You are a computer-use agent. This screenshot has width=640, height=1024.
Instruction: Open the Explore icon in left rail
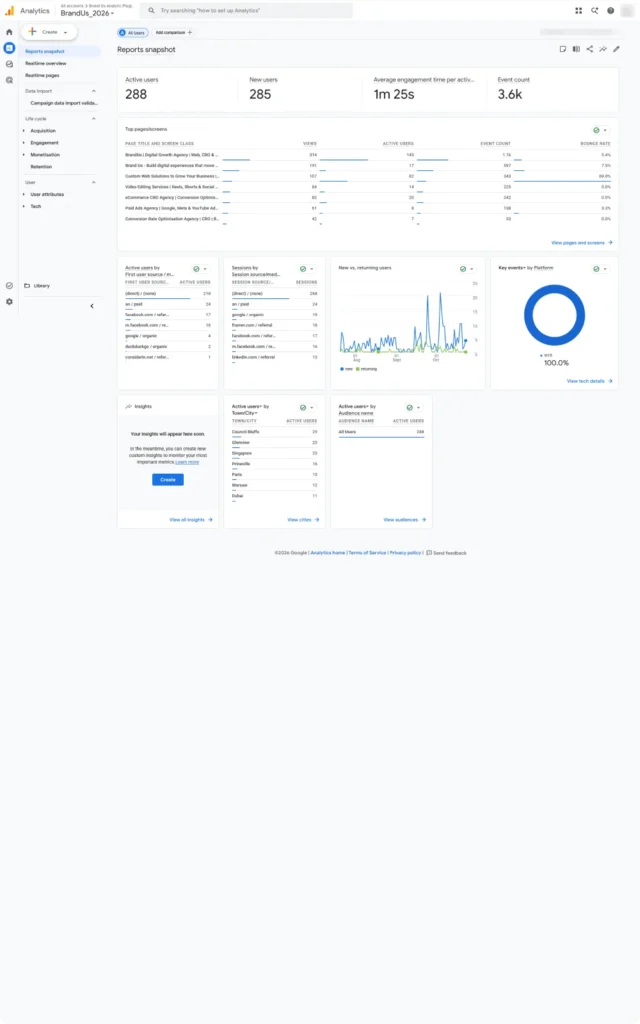pyautogui.click(x=9, y=64)
